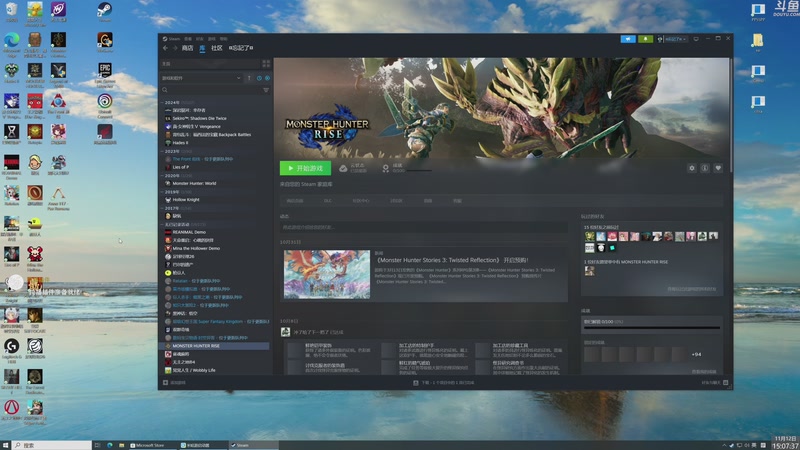Open the game info icon
Screen dimensions: 800x450
(705, 168)
